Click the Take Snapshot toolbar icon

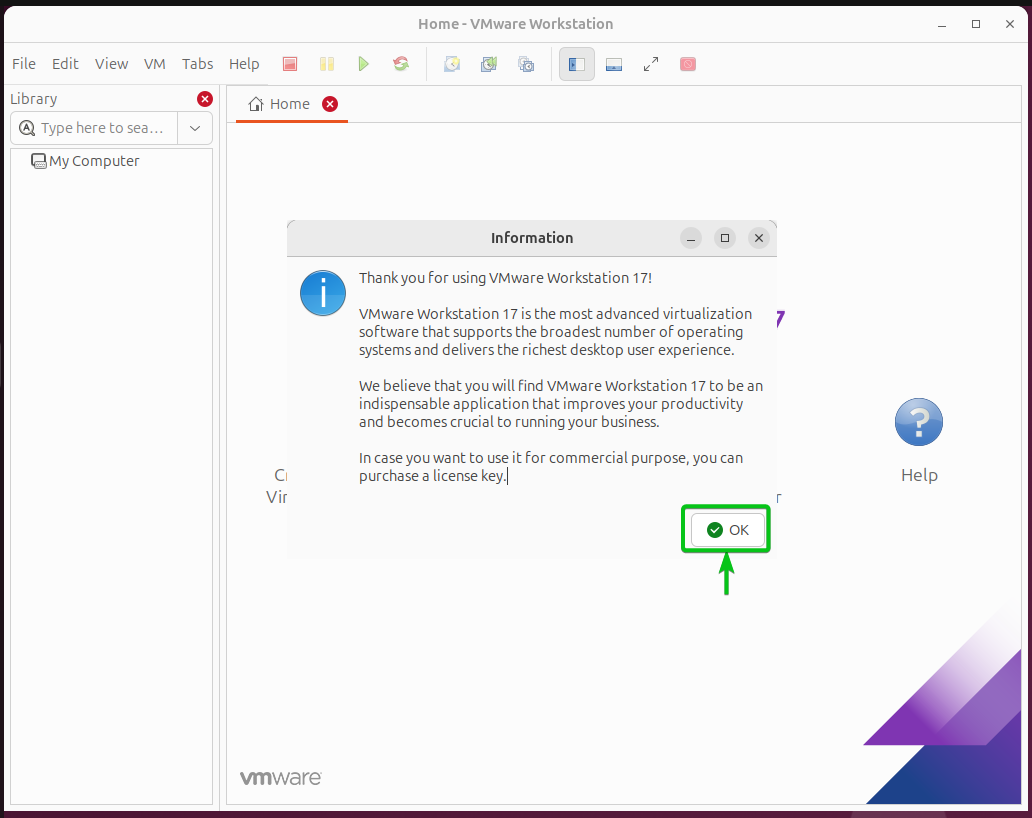pos(452,64)
